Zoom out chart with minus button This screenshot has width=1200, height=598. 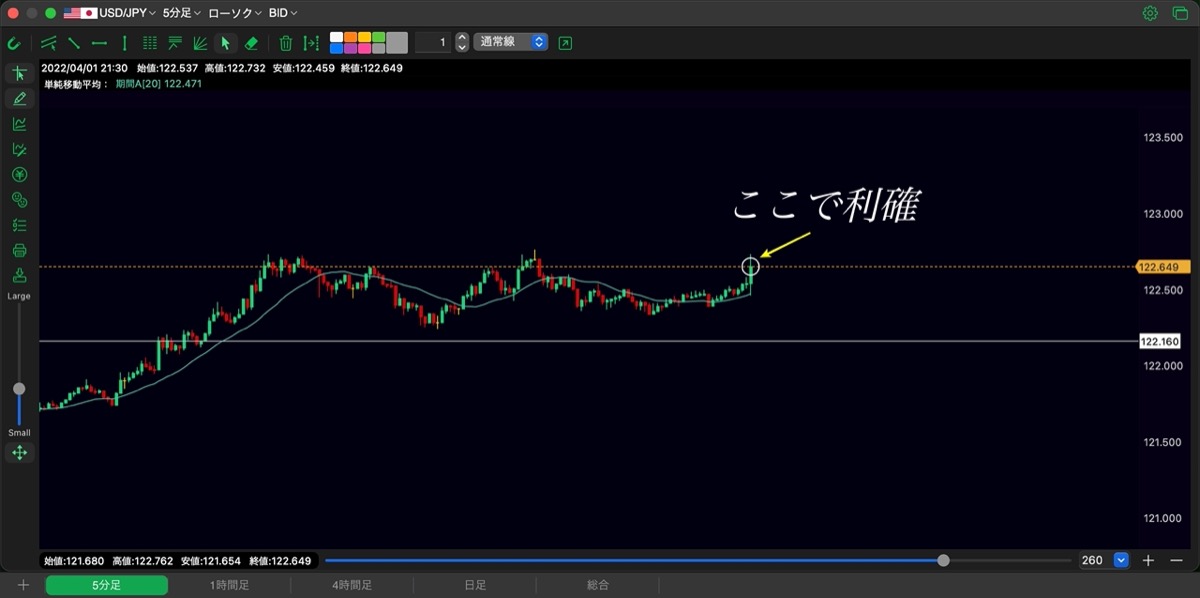click(1176, 561)
